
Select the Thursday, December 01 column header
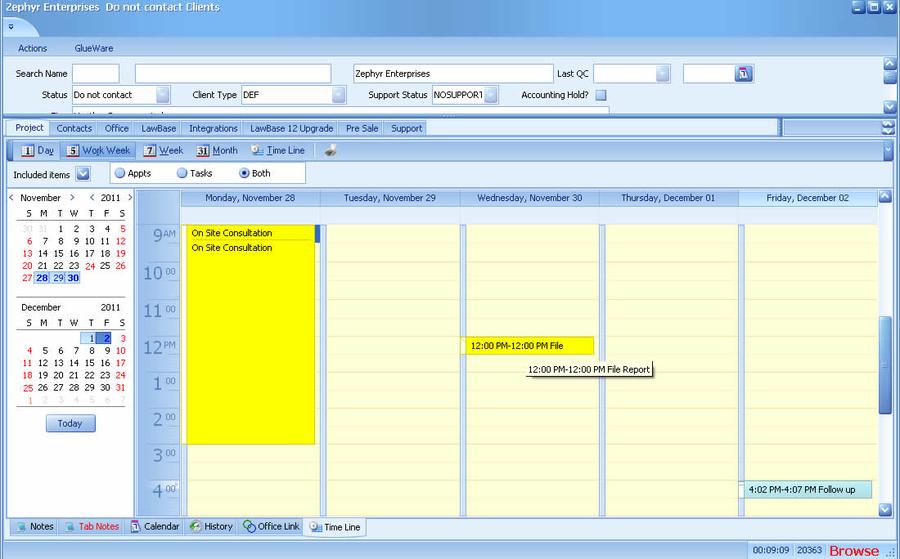668,198
